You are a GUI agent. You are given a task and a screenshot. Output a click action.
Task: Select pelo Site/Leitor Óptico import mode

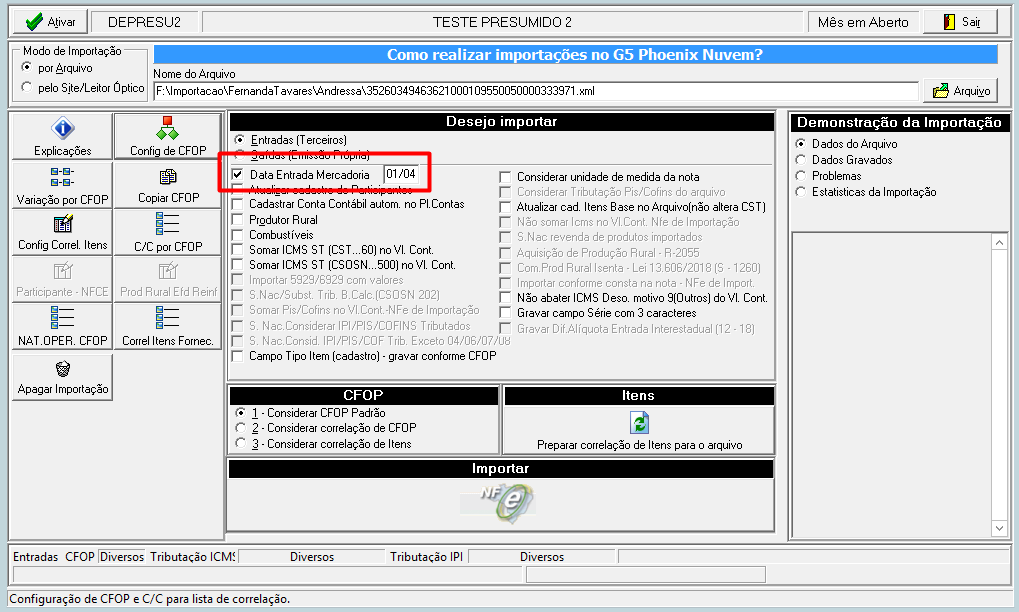coord(27,87)
